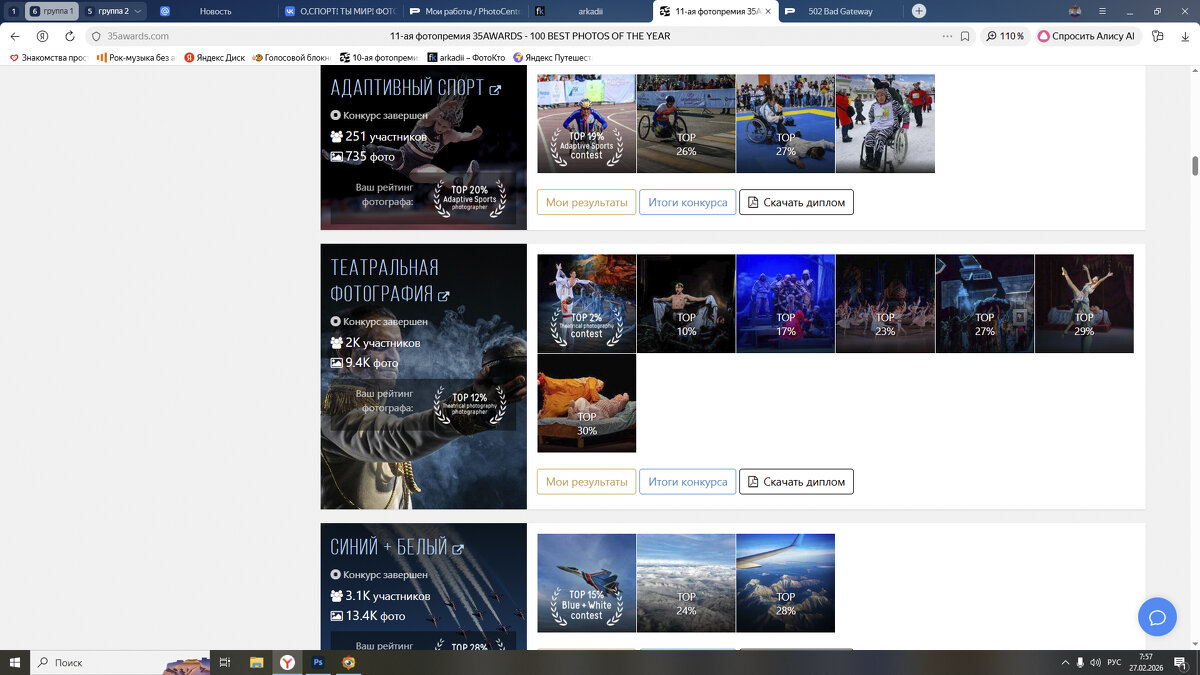Open the Yandex Collections icon near downloads
Viewport: 1200px width, 675px height.
point(1157,35)
